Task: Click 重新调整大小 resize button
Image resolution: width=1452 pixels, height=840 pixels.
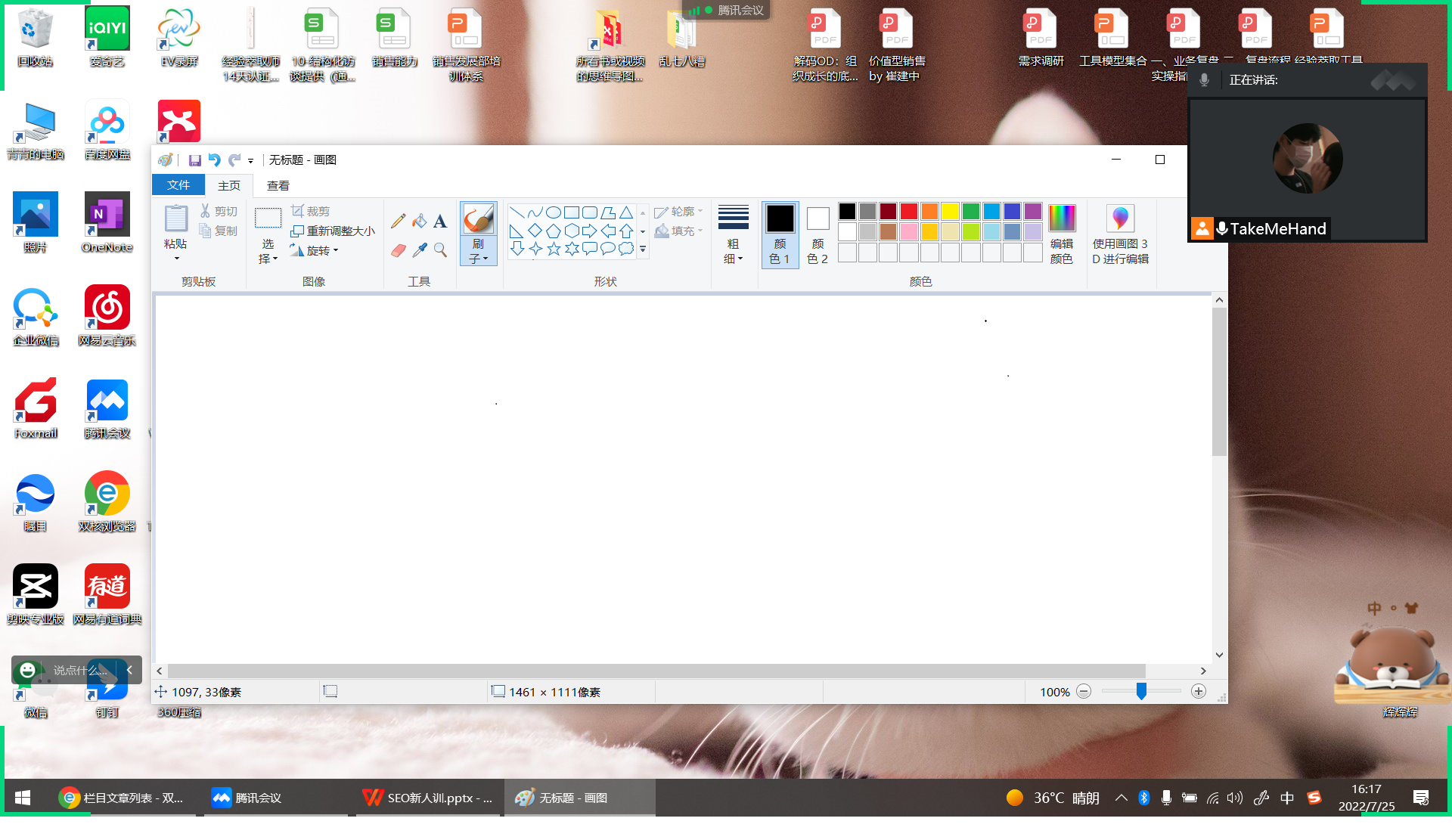Action: pos(333,231)
